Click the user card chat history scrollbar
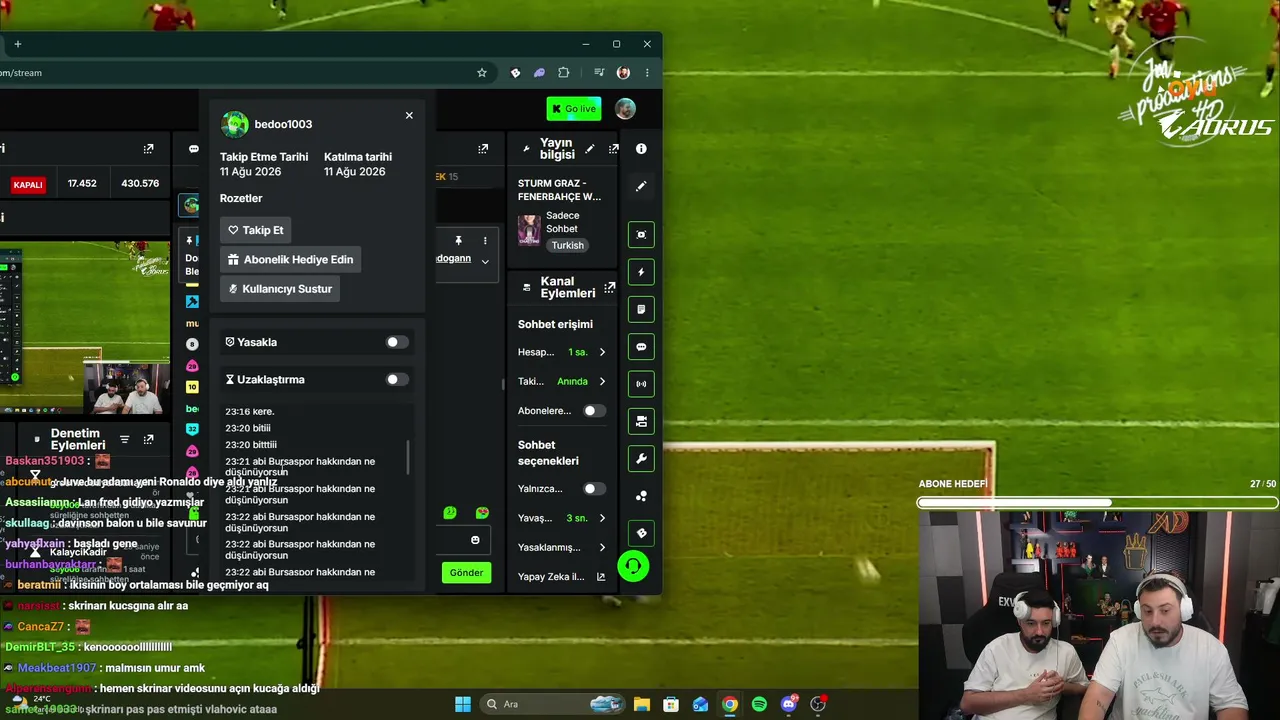 point(408,458)
